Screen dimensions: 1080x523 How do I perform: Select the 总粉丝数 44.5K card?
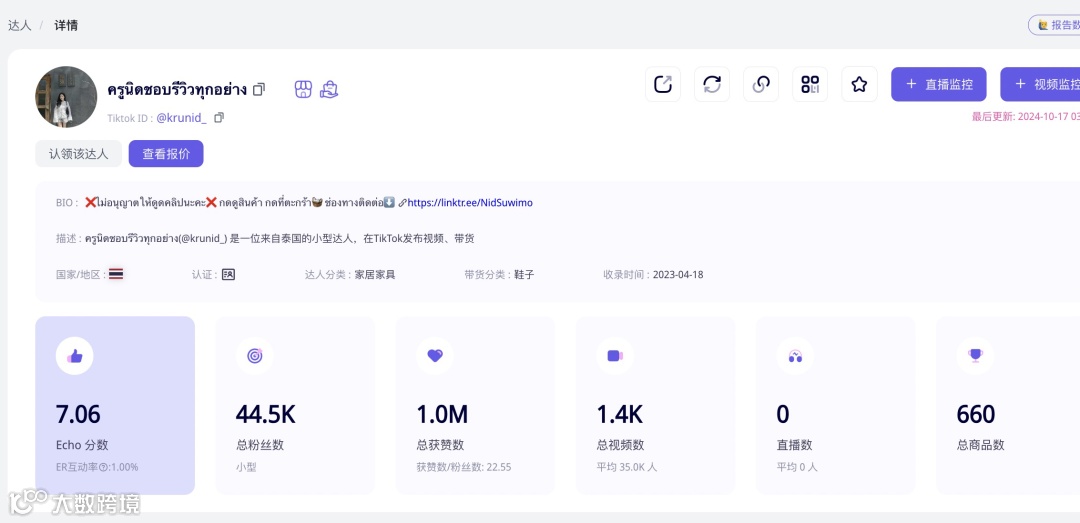295,405
